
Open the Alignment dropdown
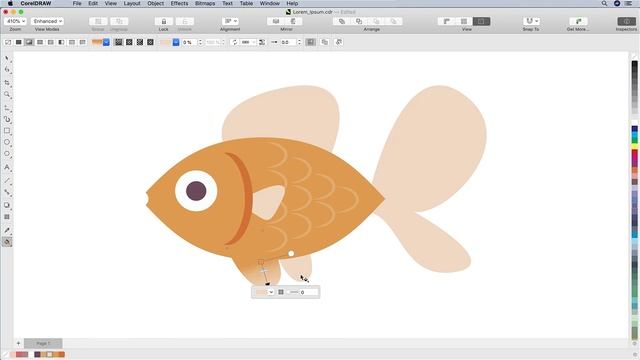click(x=230, y=21)
